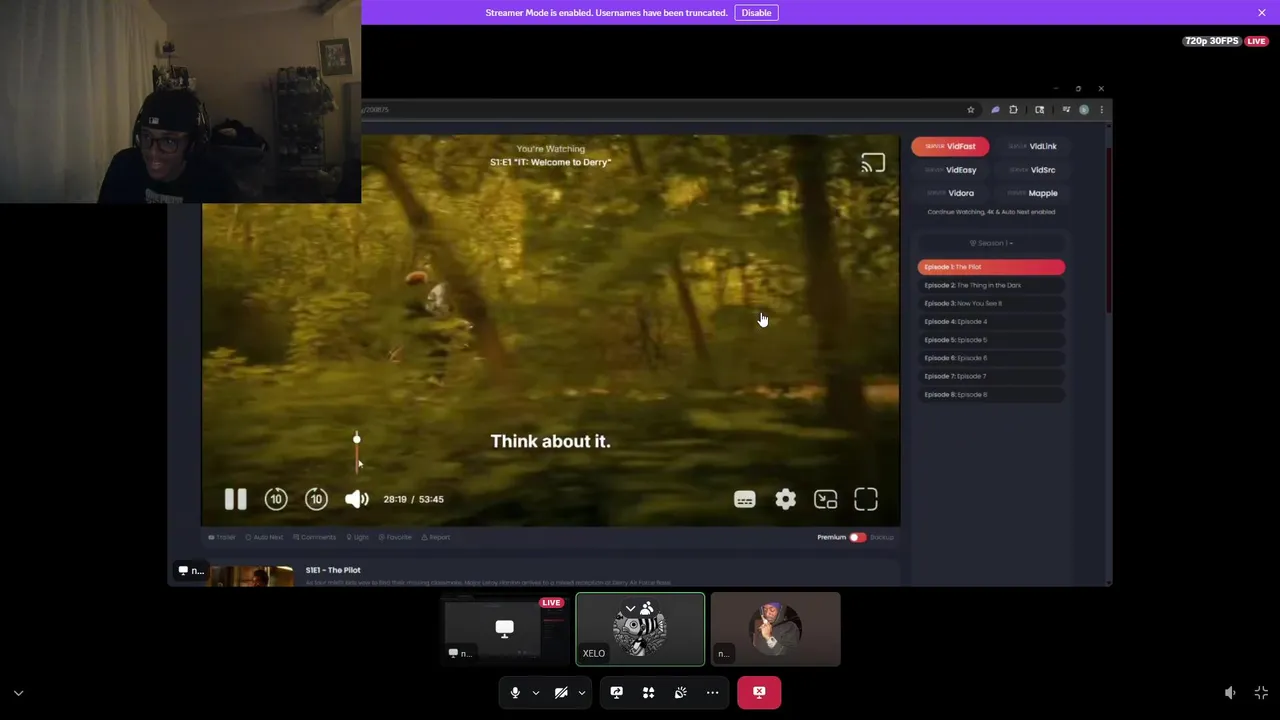Select Episode 7 in the episode list

(x=991, y=376)
